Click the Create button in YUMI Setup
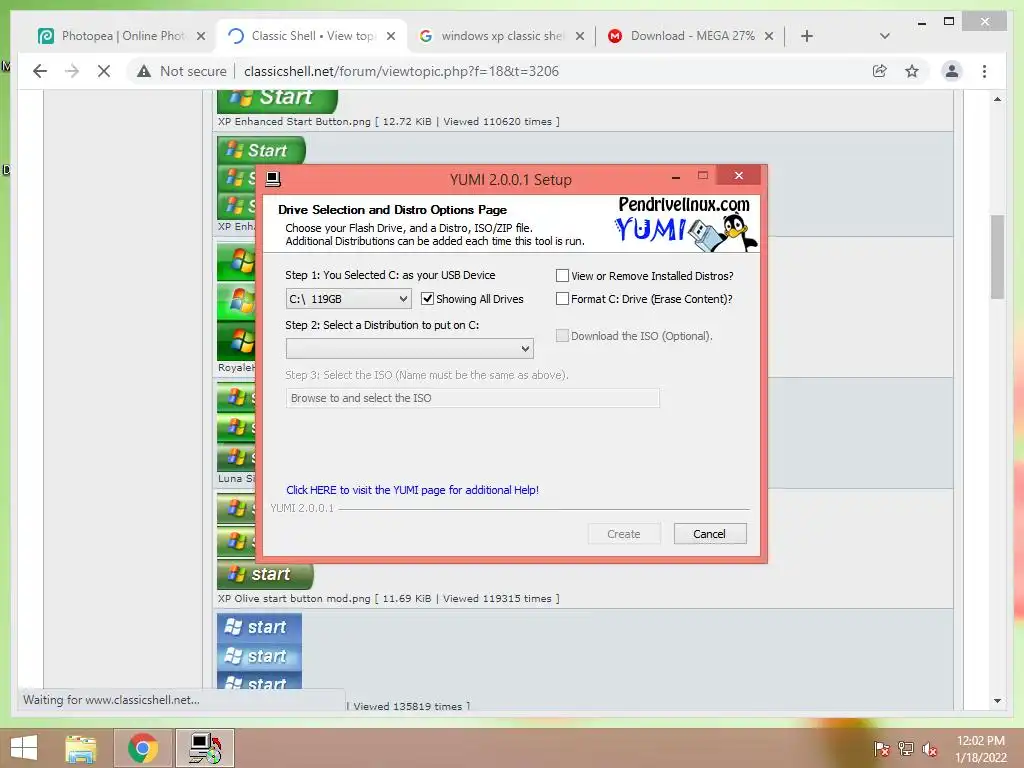The image size is (1024, 768). pyautogui.click(x=624, y=534)
